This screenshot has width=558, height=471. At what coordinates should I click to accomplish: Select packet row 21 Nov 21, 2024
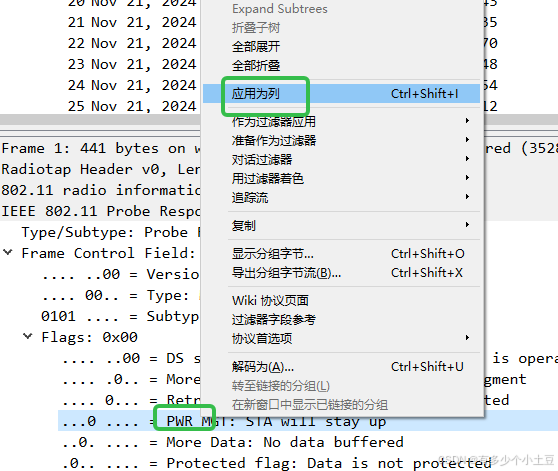point(132,22)
